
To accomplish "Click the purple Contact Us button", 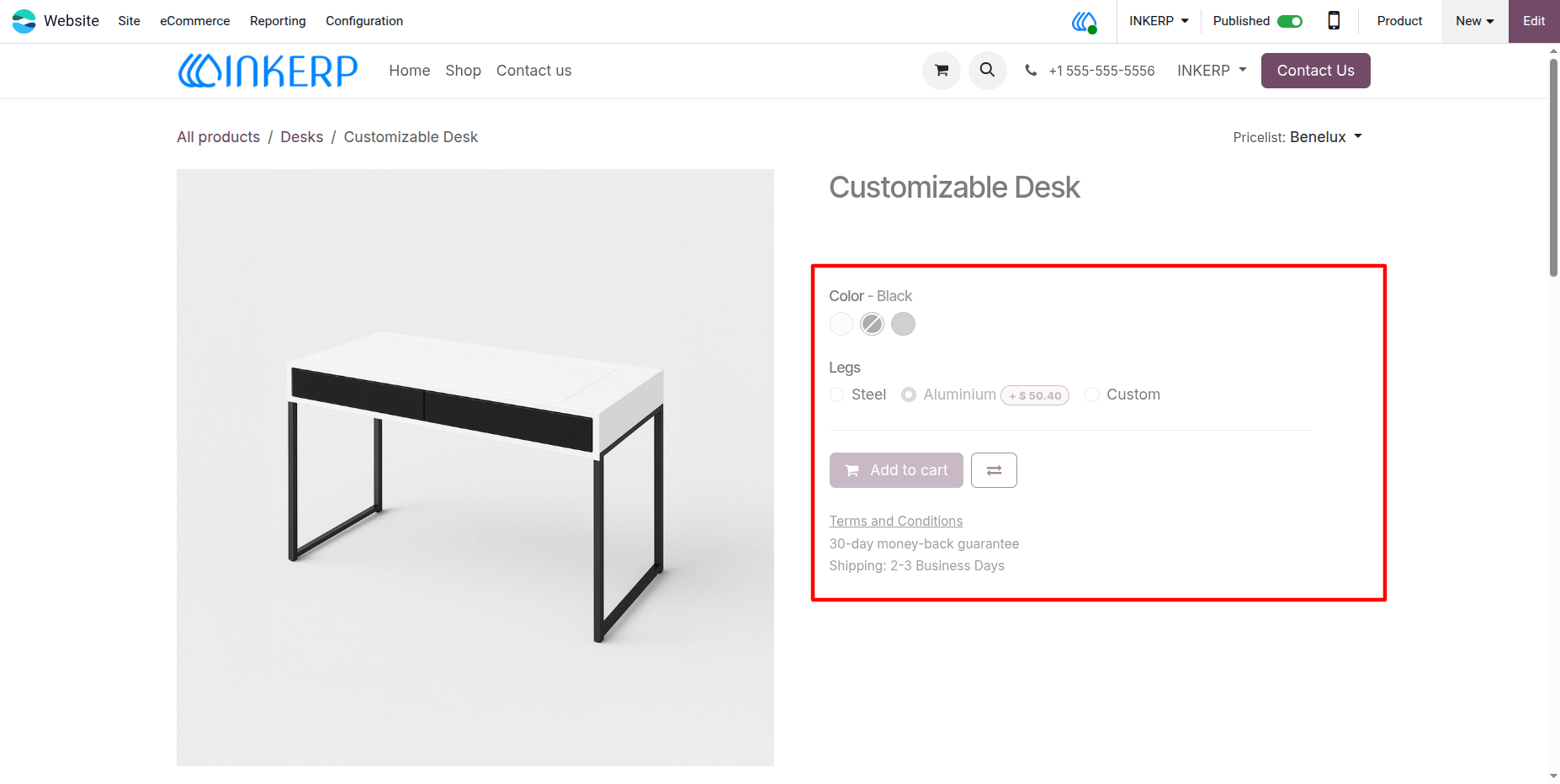I will click(1315, 71).
